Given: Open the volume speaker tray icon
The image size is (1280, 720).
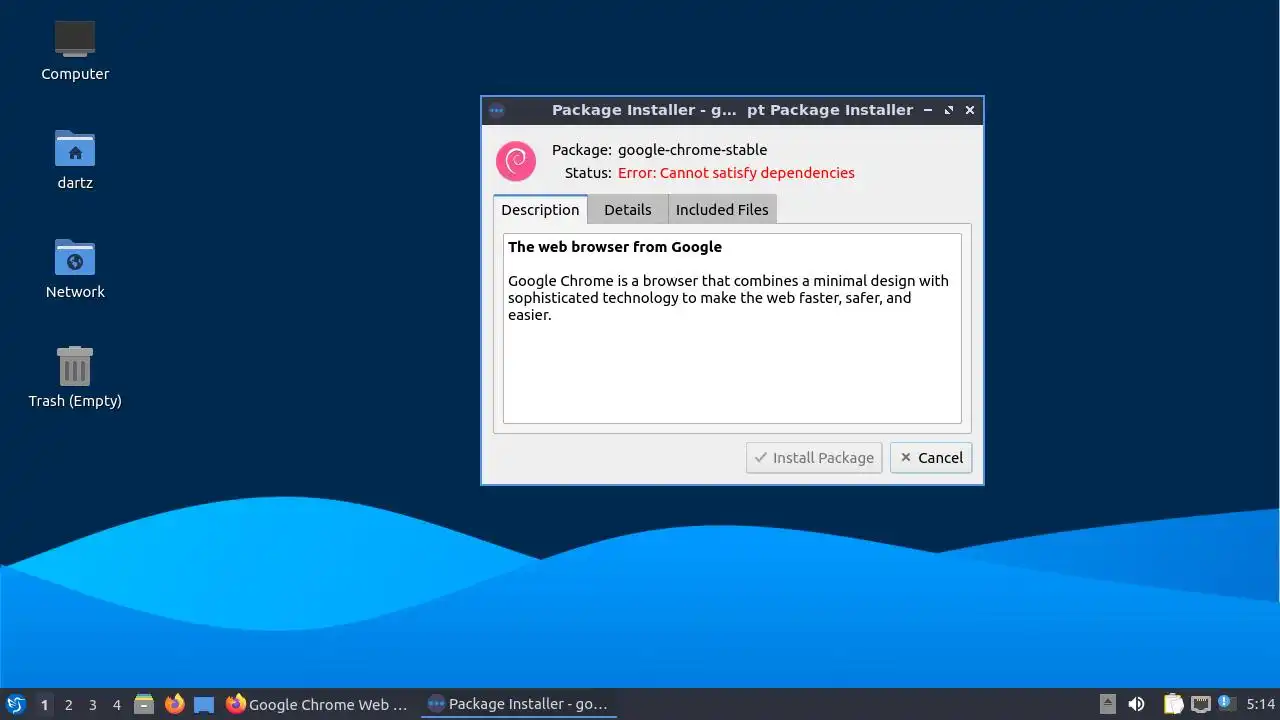Looking at the screenshot, I should (x=1136, y=704).
